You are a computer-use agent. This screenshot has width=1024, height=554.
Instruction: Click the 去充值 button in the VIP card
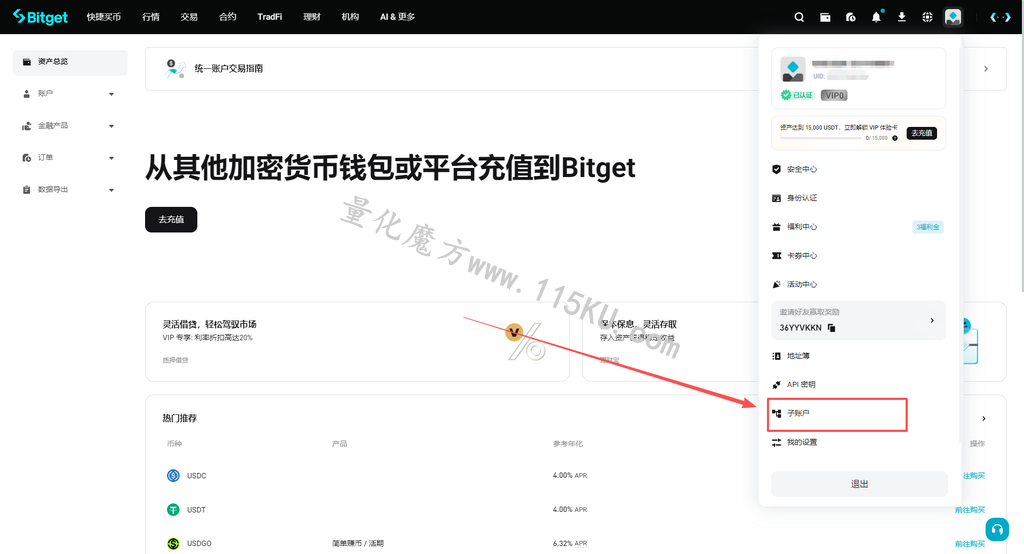tap(921, 133)
